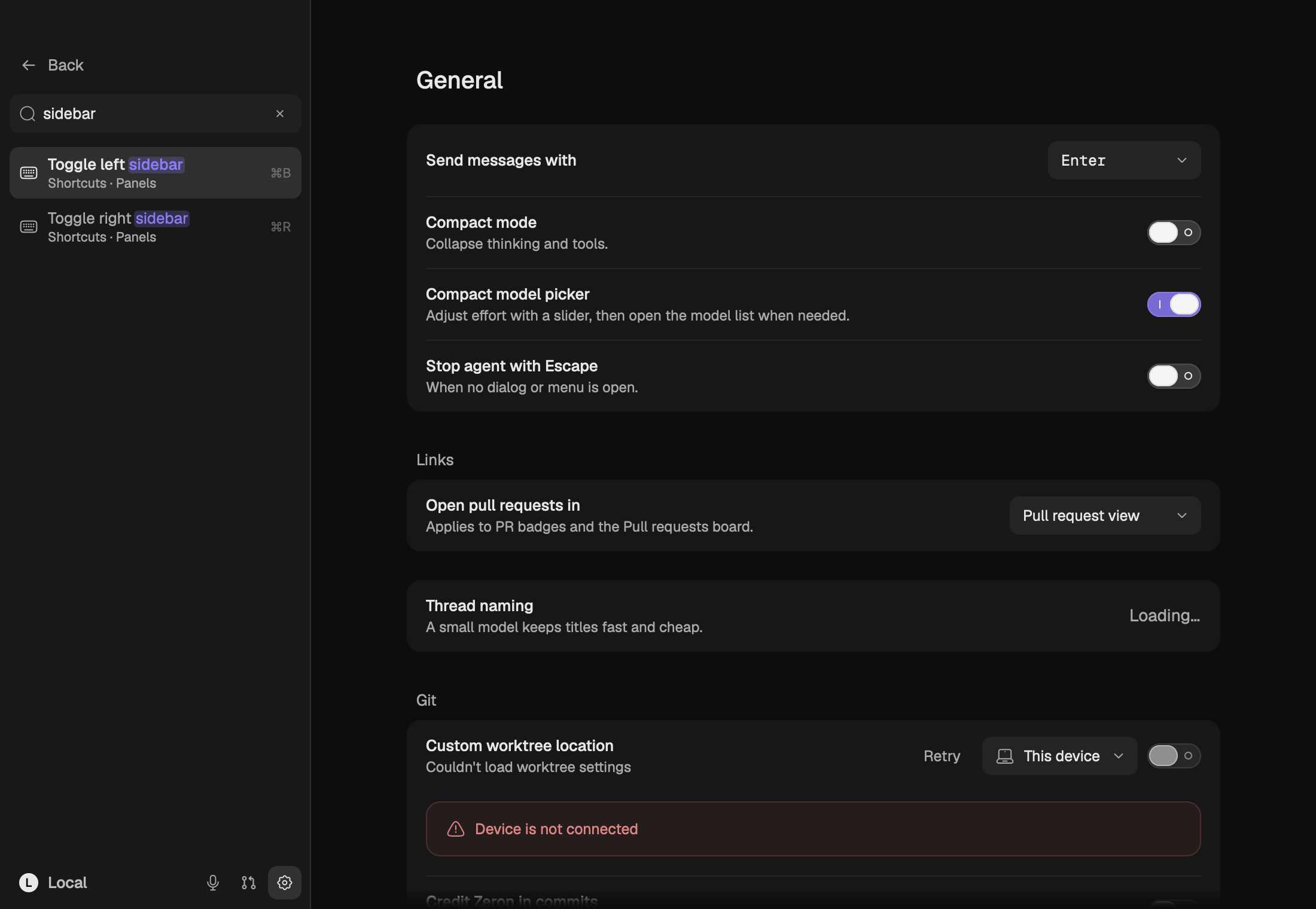This screenshot has height=909, width=1316.
Task: Open Pull request view dropdown
Action: 1105,515
